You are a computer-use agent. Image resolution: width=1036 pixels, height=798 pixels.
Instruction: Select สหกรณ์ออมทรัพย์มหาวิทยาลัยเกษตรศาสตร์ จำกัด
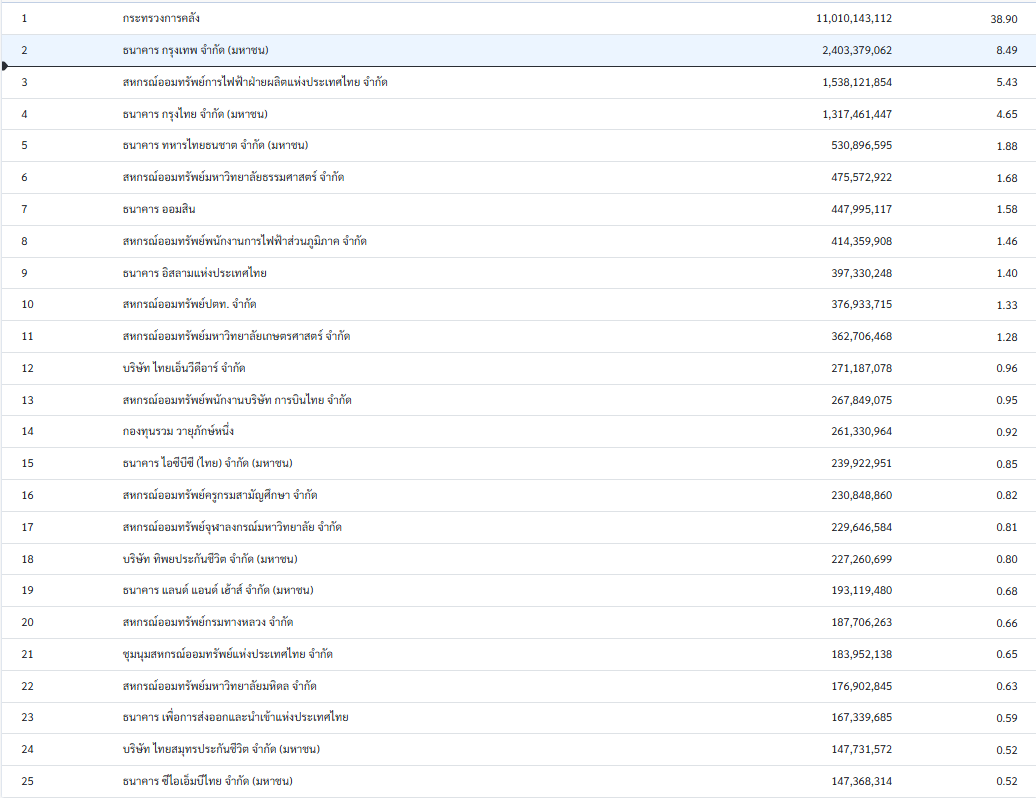(237, 336)
